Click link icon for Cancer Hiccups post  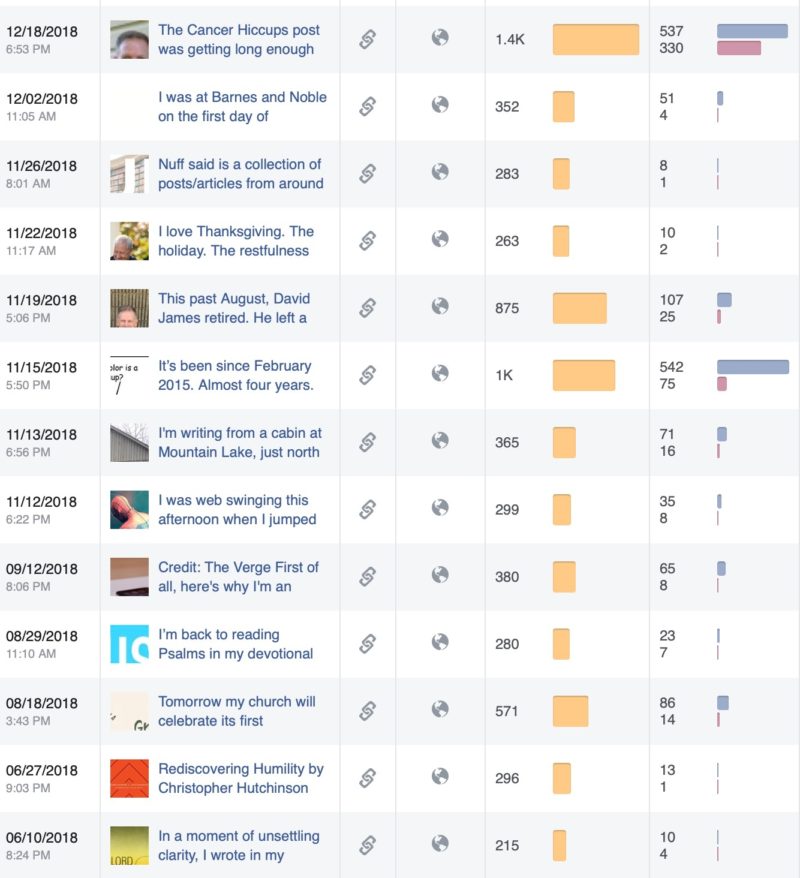coord(367,39)
